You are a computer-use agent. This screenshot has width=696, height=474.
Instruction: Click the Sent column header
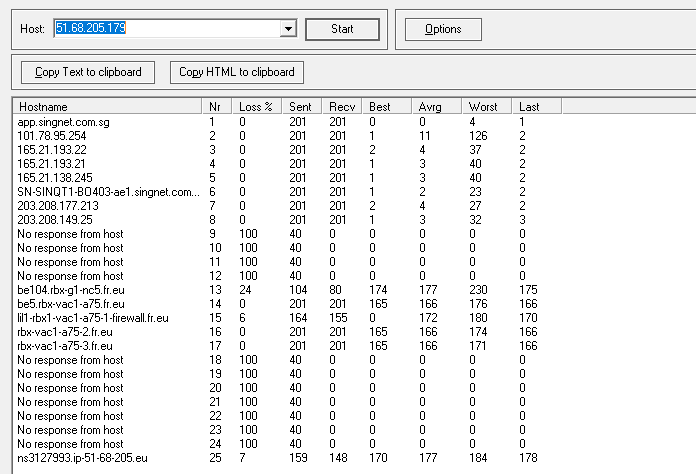click(x=300, y=106)
